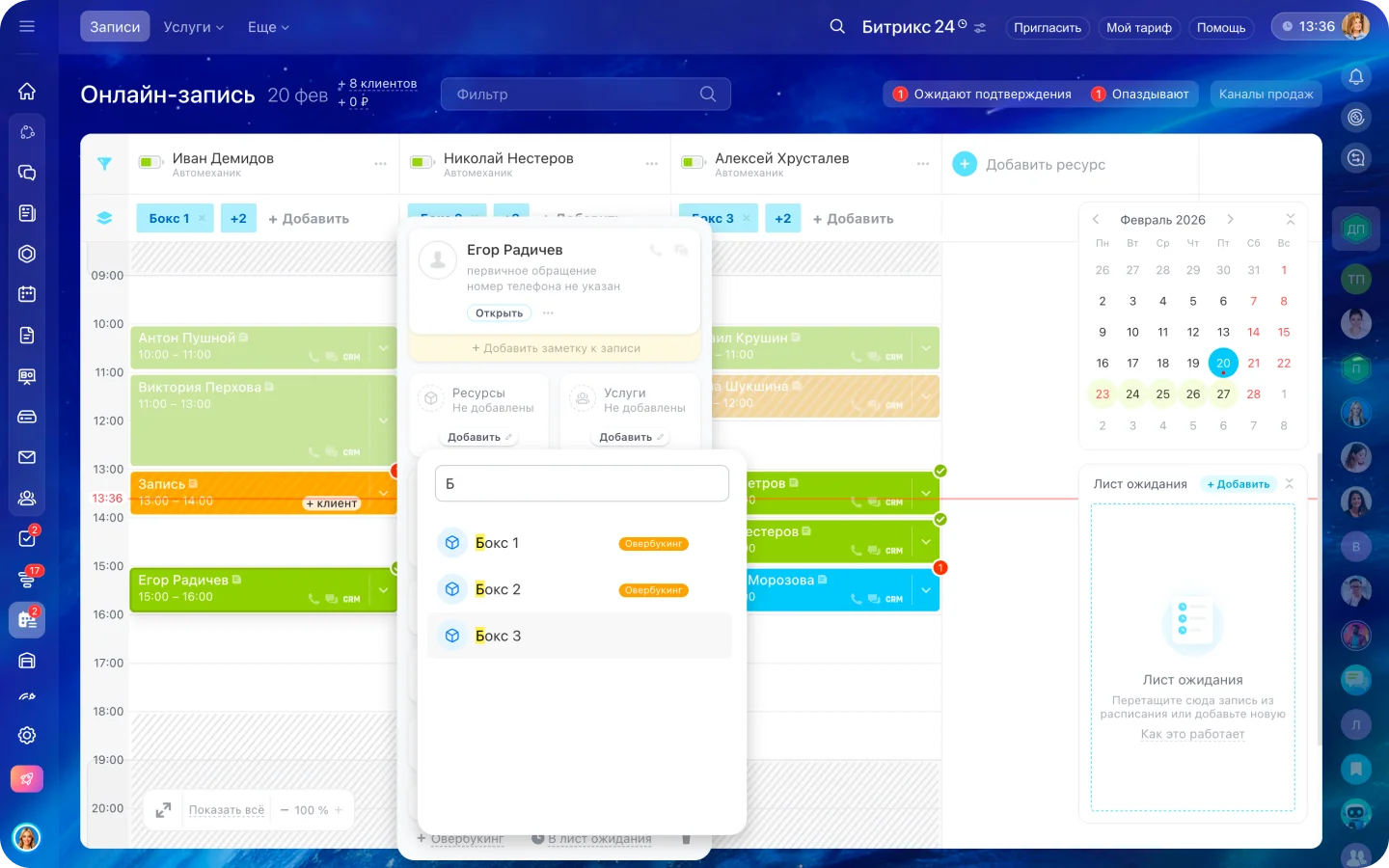Click the fullscreen expand arrows icon
This screenshot has width=1389, height=868.
[x=164, y=810]
